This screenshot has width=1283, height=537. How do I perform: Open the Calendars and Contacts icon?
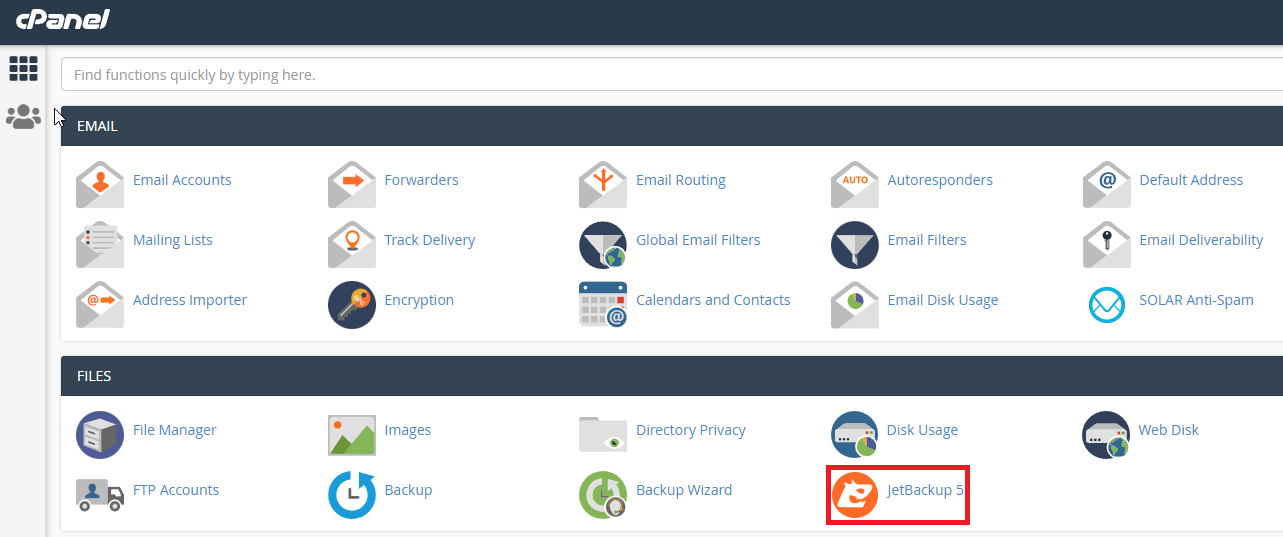[x=603, y=303]
